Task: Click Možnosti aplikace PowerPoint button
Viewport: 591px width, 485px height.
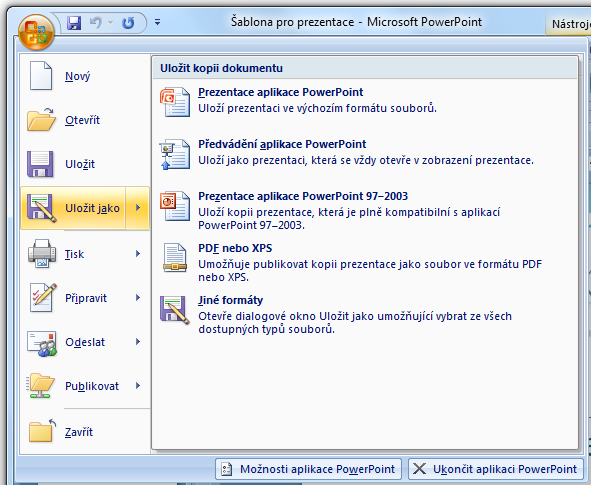Action: click(308, 469)
